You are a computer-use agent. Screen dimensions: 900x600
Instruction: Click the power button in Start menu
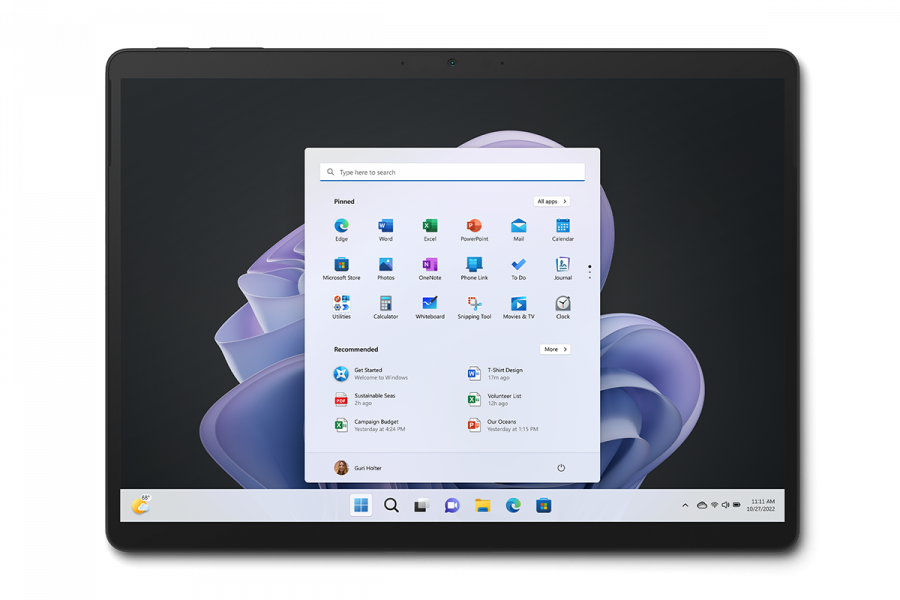click(x=561, y=468)
